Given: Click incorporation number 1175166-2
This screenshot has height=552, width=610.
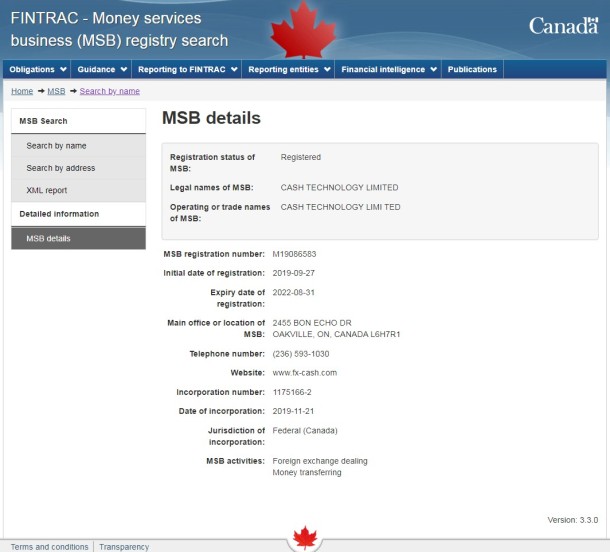Looking at the screenshot, I should coord(292,392).
